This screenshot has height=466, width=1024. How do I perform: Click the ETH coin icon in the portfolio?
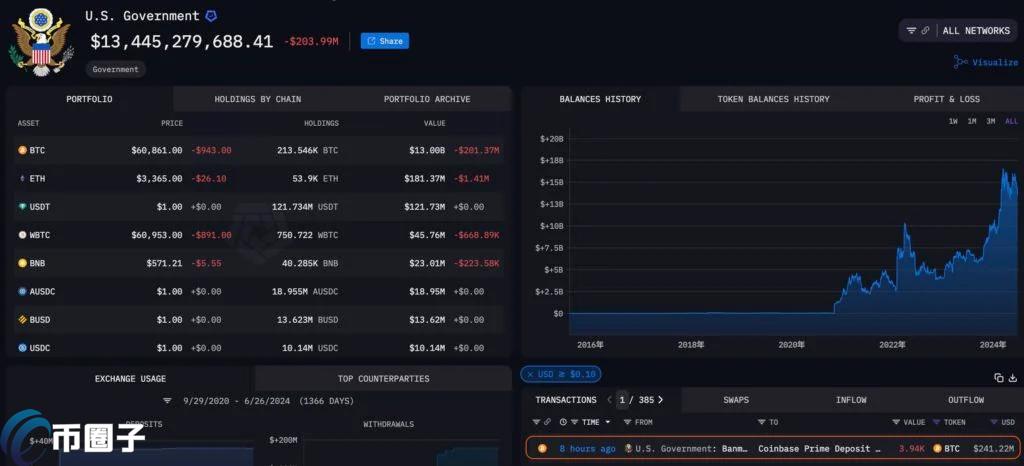(x=22, y=178)
